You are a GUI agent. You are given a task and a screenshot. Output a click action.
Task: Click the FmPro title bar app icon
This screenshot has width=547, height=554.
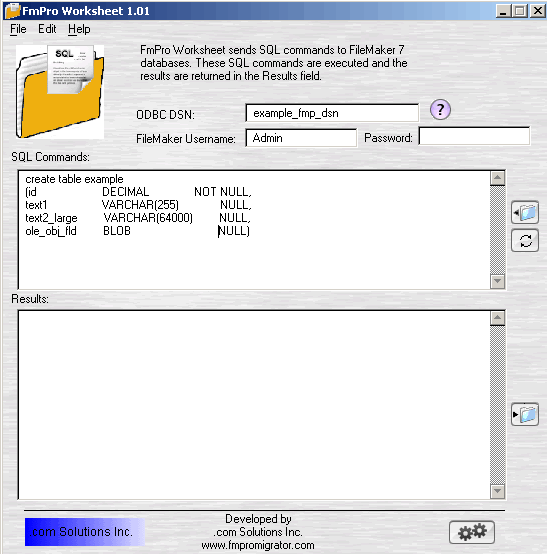(12, 11)
